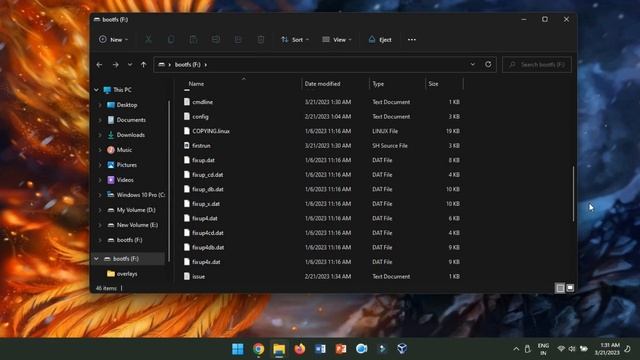The image size is (640, 360).
Task: Select Pictures in navigation pane
Action: pos(127,165)
